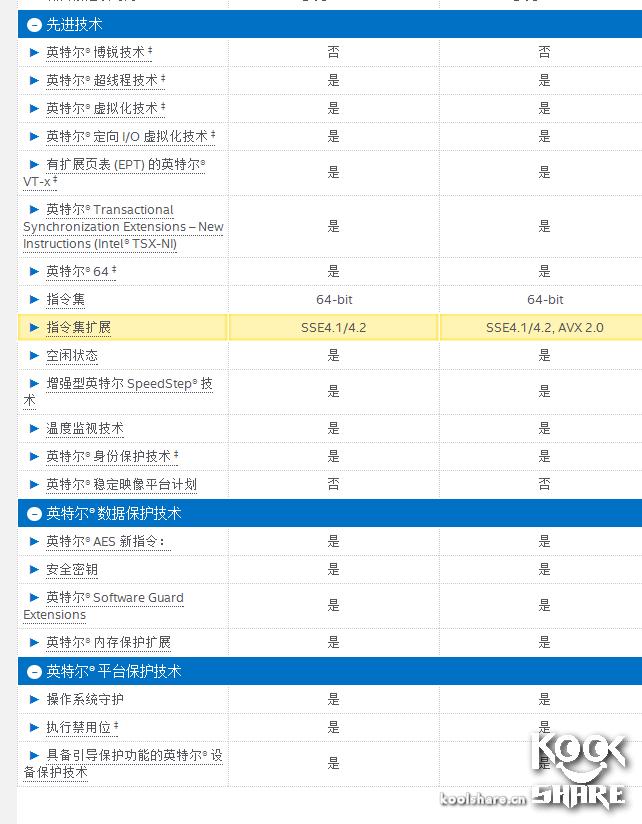Expand the arrow beside 空闲状态
Image resolution: width=642 pixels, height=824 pixels.
tap(34, 355)
